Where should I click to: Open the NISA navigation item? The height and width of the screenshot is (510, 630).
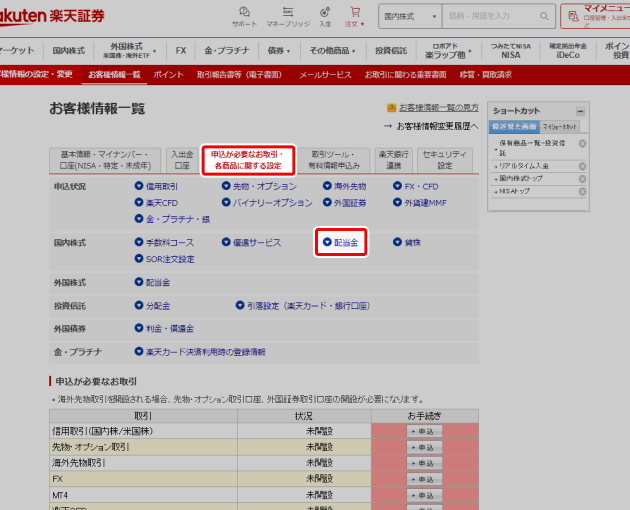[511, 51]
